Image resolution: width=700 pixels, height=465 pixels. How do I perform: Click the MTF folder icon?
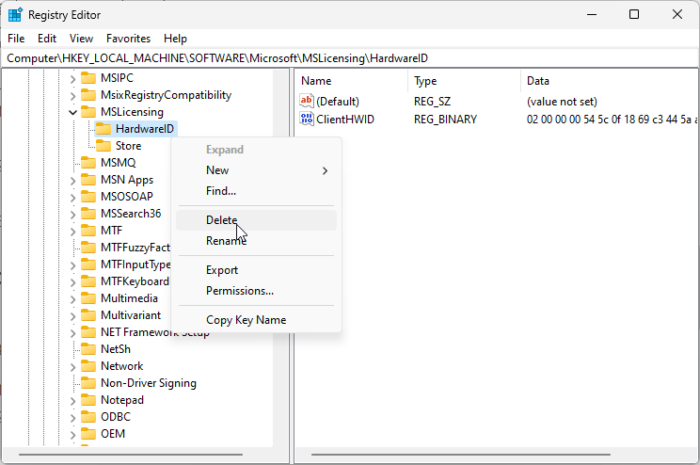(x=88, y=231)
